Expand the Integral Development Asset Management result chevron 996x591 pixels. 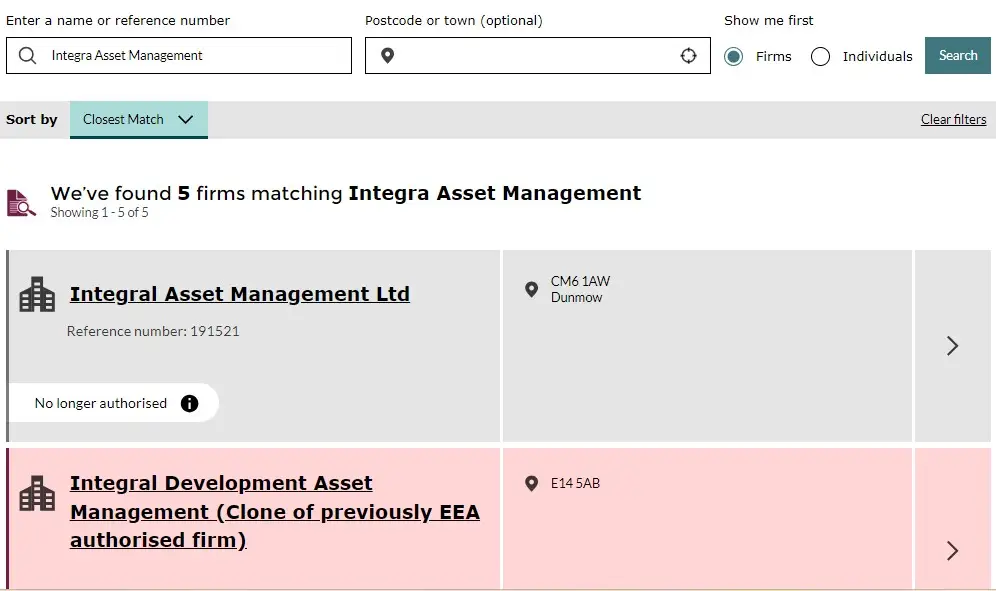(x=951, y=550)
